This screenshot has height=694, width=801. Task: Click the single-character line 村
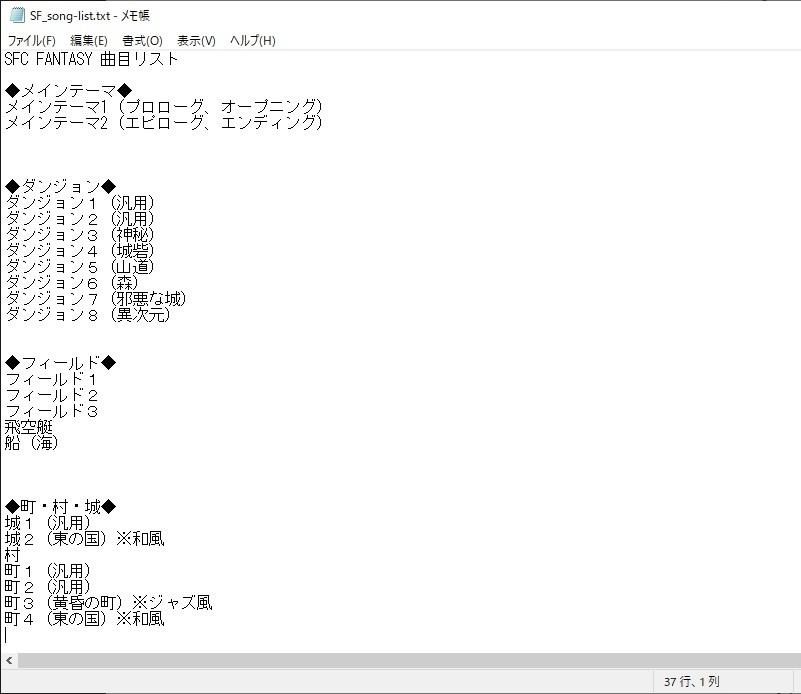12,555
